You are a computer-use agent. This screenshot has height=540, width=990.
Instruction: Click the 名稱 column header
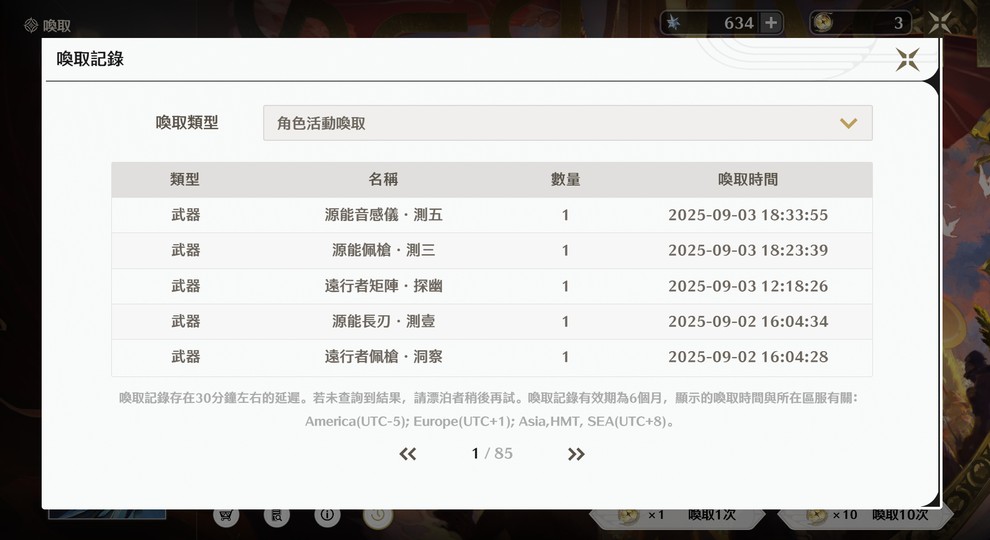point(383,179)
